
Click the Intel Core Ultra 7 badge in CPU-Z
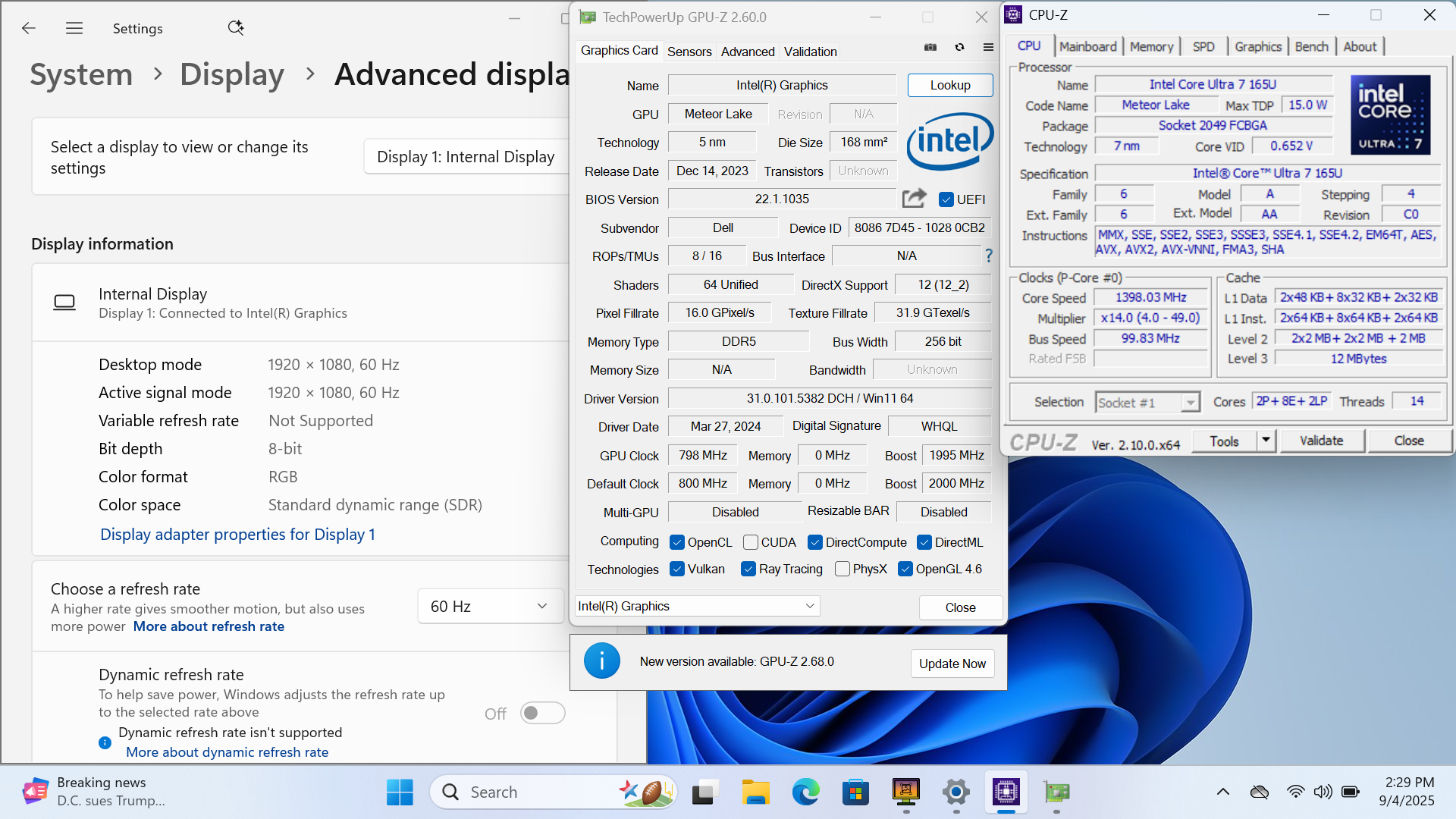1390,115
